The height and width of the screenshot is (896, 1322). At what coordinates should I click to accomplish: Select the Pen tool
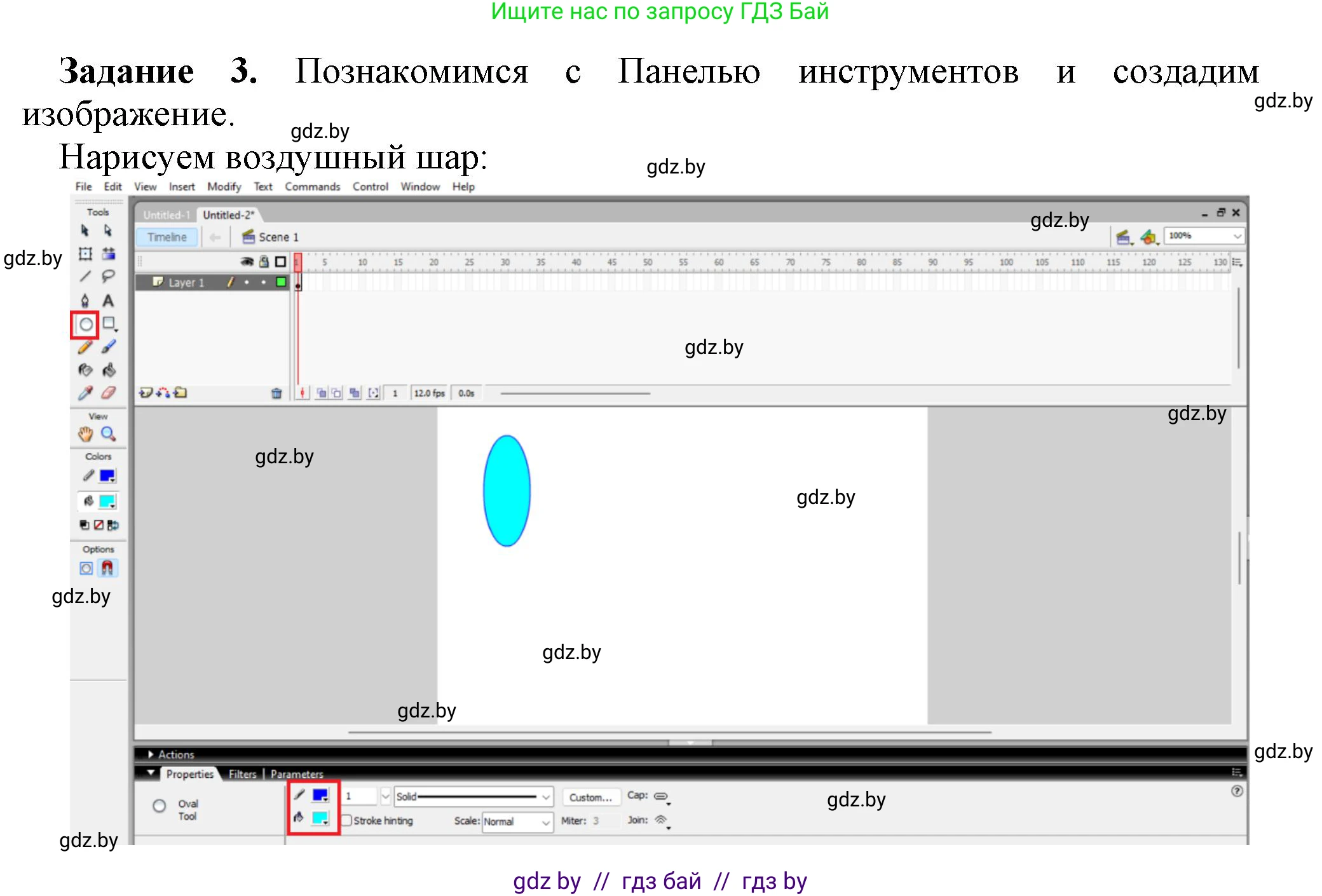pos(86,301)
